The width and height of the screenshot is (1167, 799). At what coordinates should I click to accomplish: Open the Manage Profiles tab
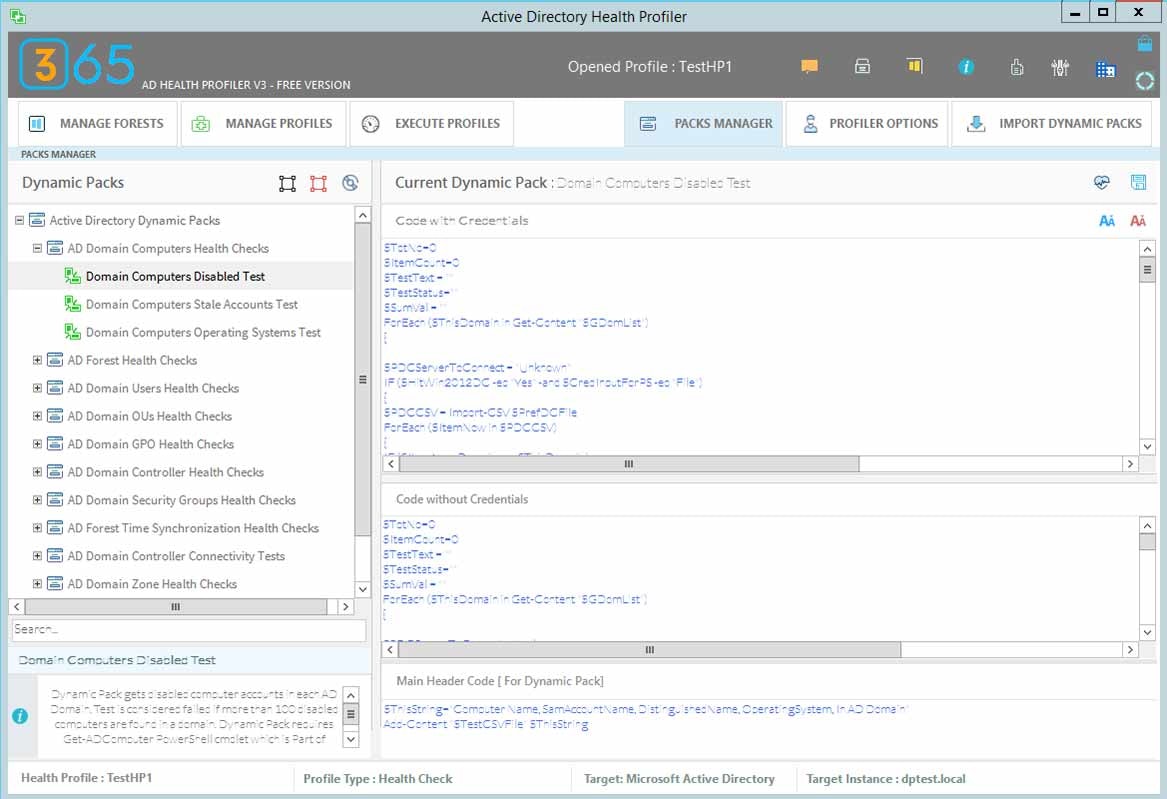(263, 123)
